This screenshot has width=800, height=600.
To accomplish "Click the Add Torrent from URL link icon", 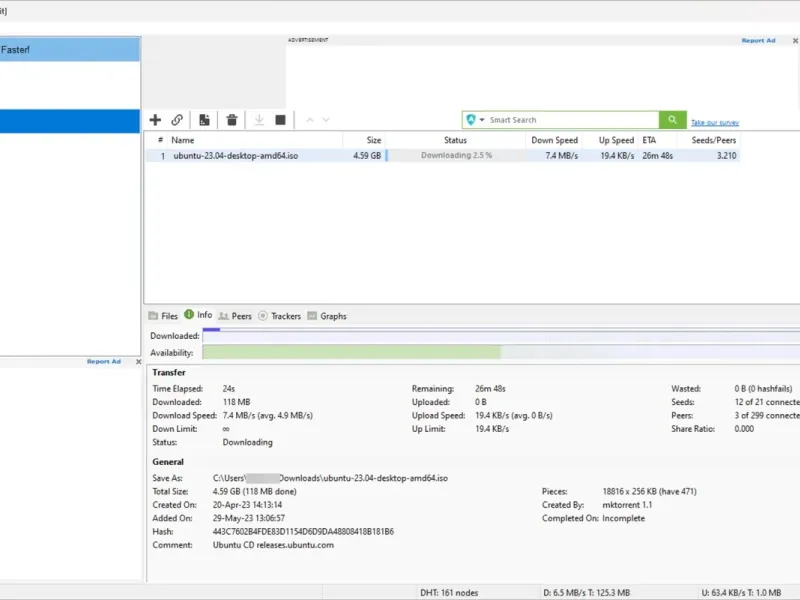I will tap(177, 120).
